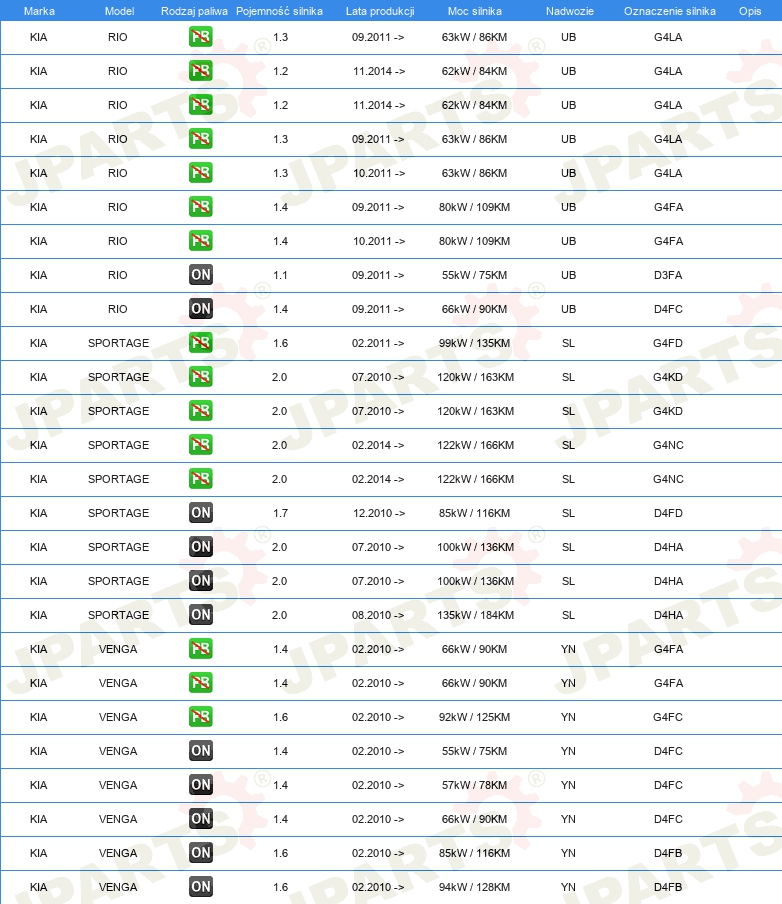Viewport: 782px width, 904px height.
Task: Select the G4FD engine code cell
Action: tap(668, 343)
